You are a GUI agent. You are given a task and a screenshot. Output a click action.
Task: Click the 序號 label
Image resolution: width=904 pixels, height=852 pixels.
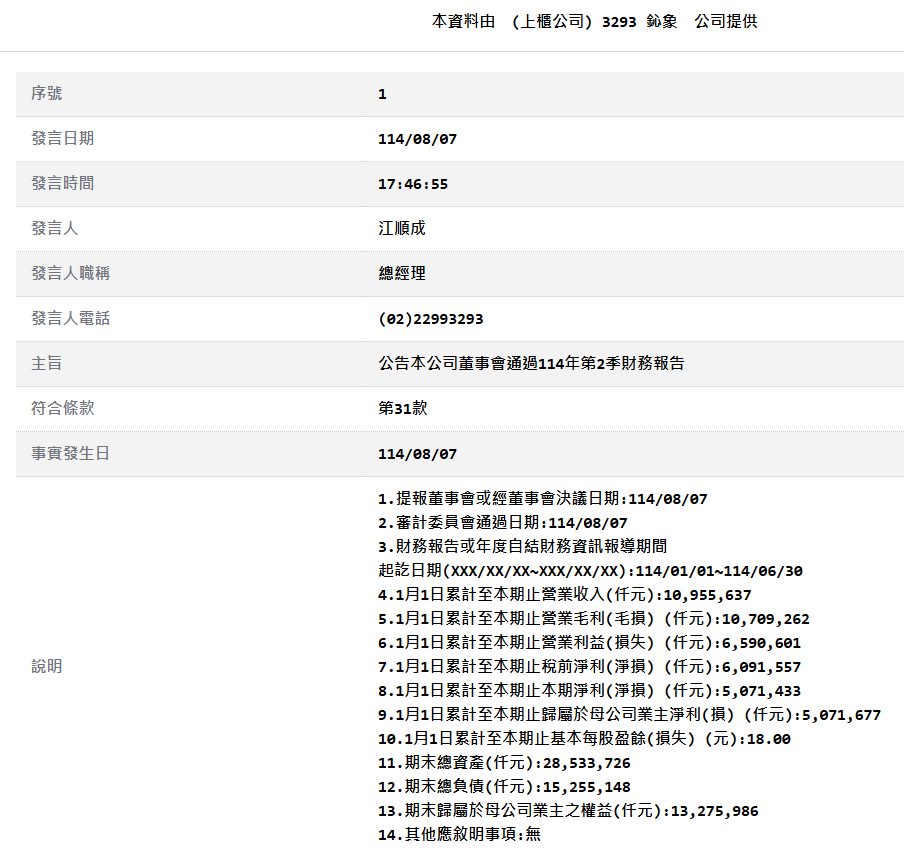47,93
